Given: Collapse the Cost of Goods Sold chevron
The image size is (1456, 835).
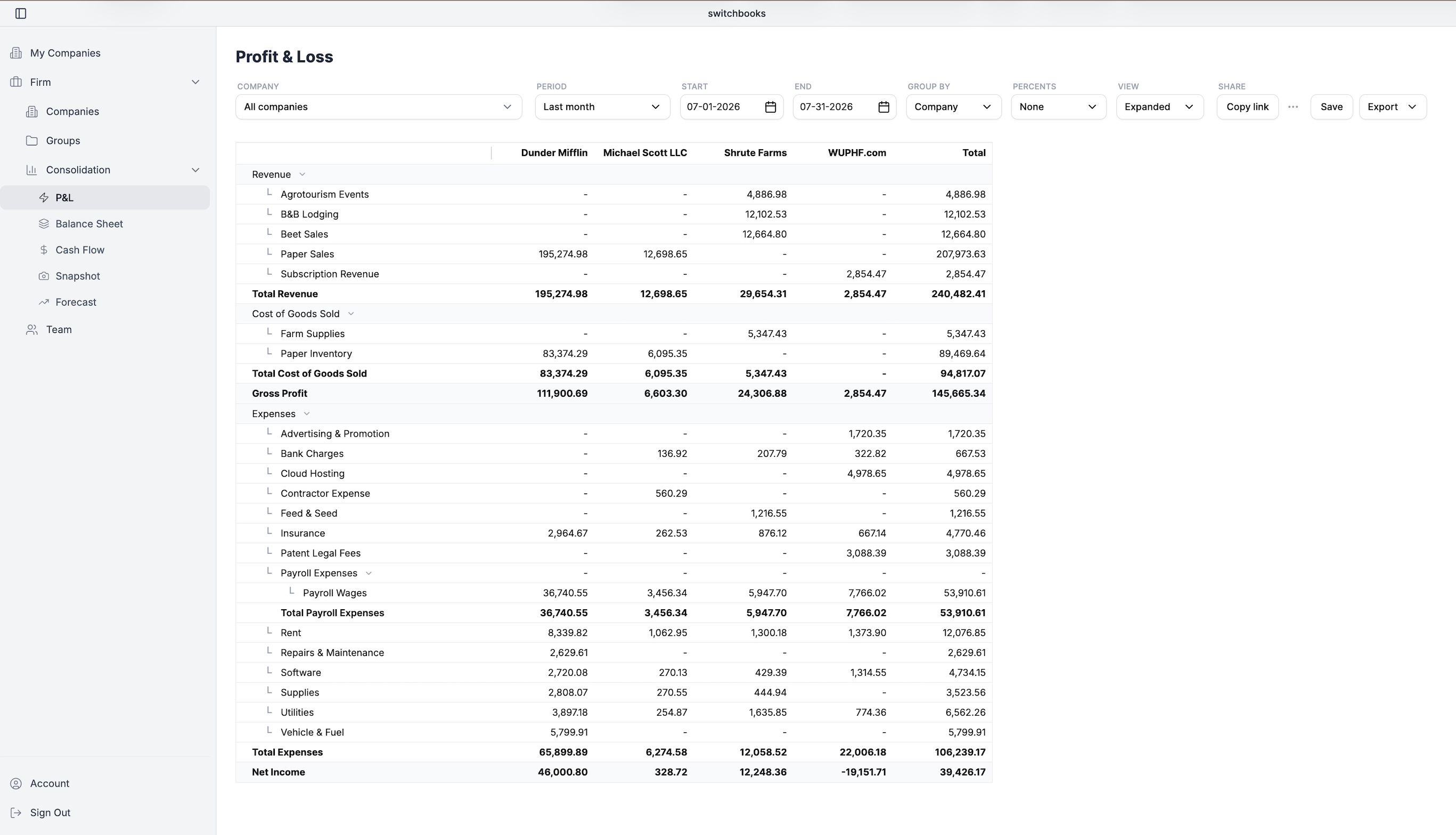Looking at the screenshot, I should [351, 314].
